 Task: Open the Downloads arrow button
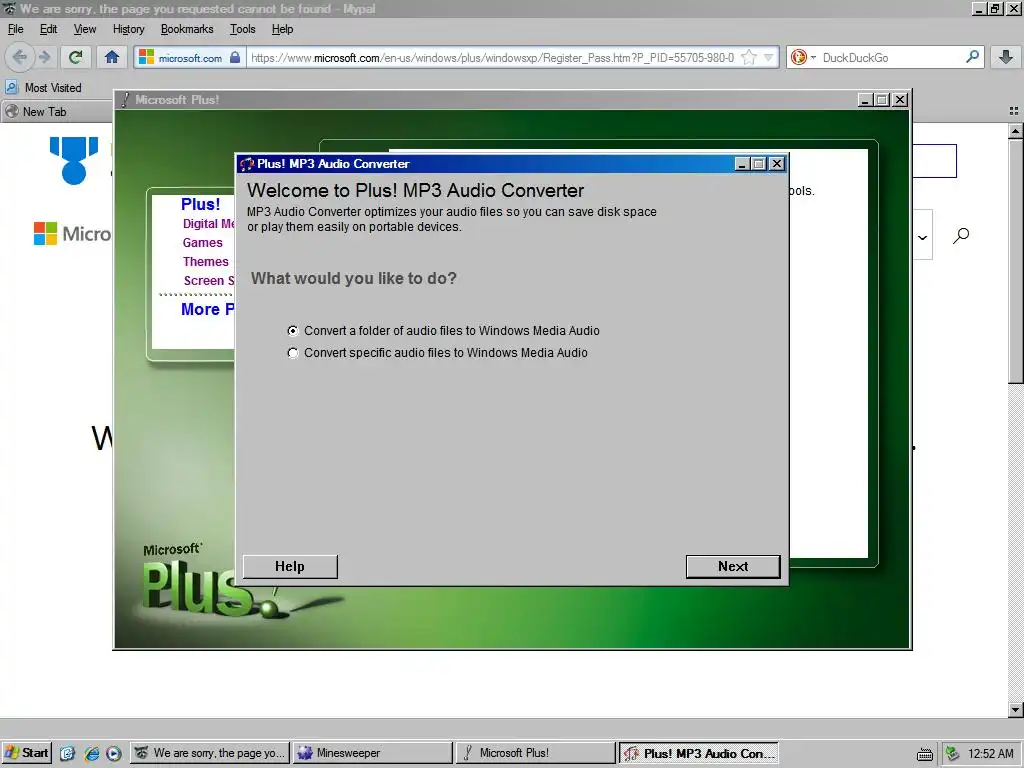coord(1006,57)
